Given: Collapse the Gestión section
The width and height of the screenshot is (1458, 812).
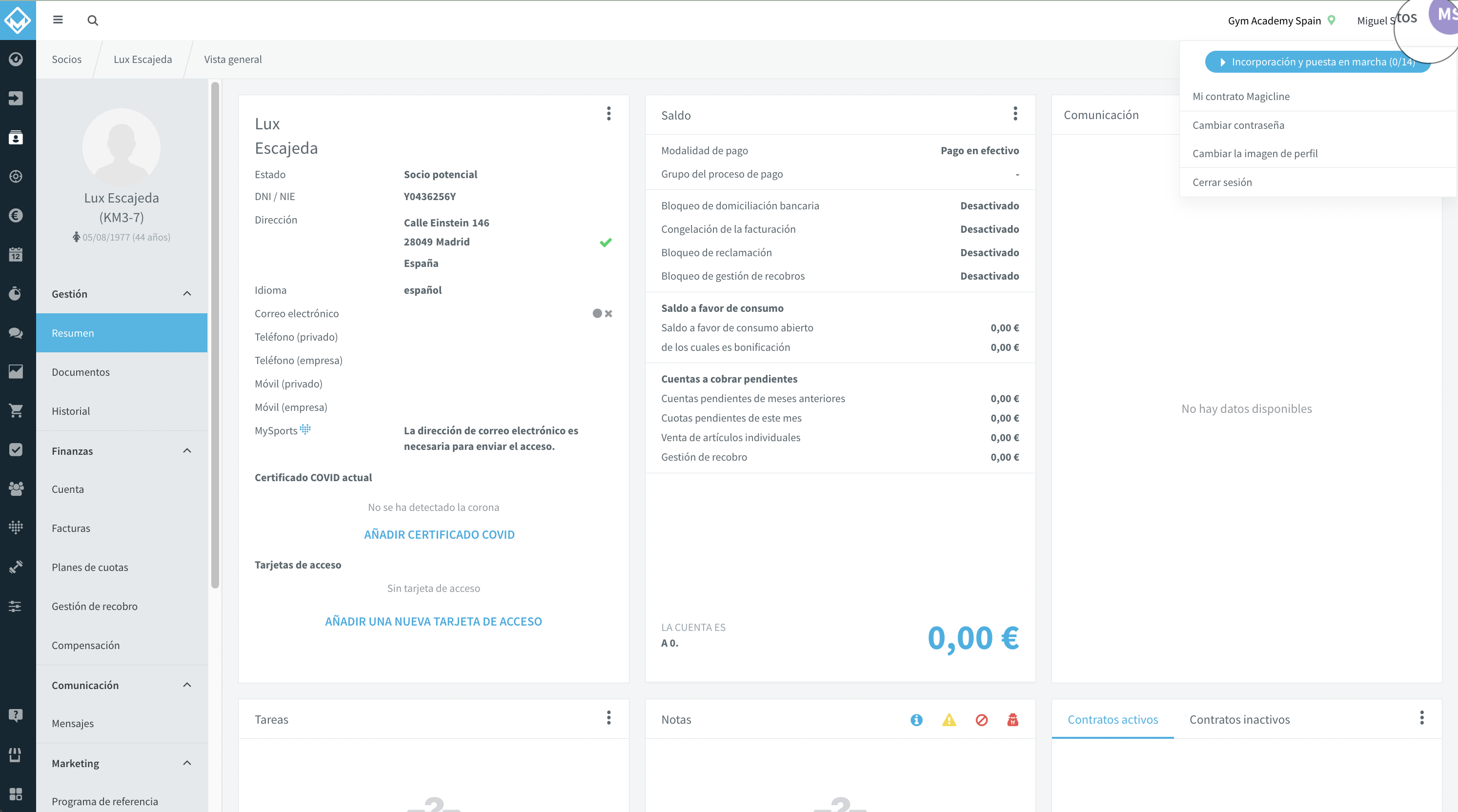Looking at the screenshot, I should 187,294.
